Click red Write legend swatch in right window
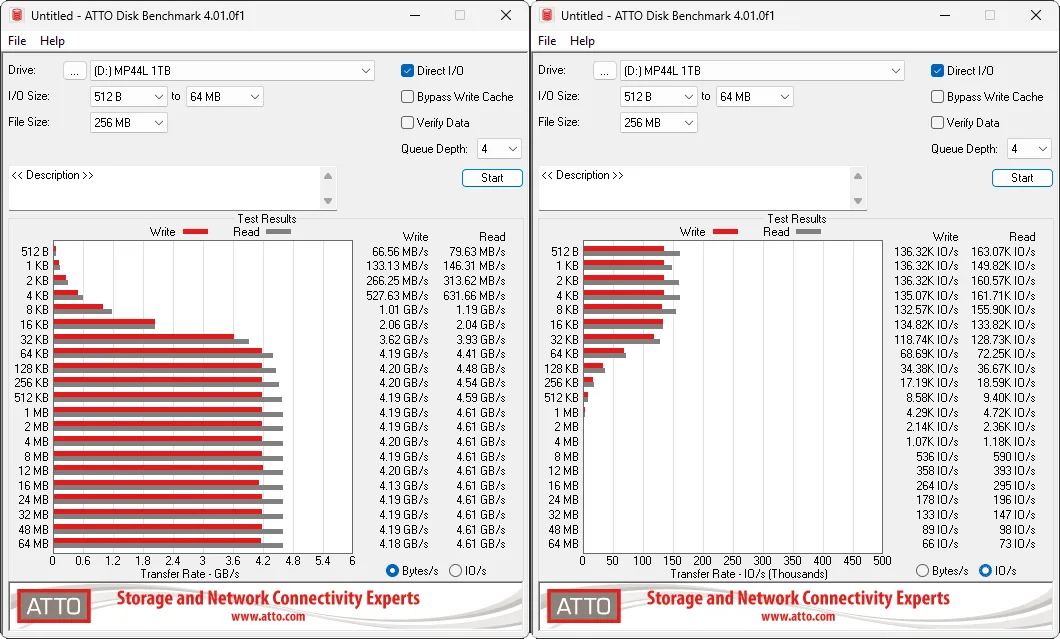The width and height of the screenshot is (1060, 639). 725,232
